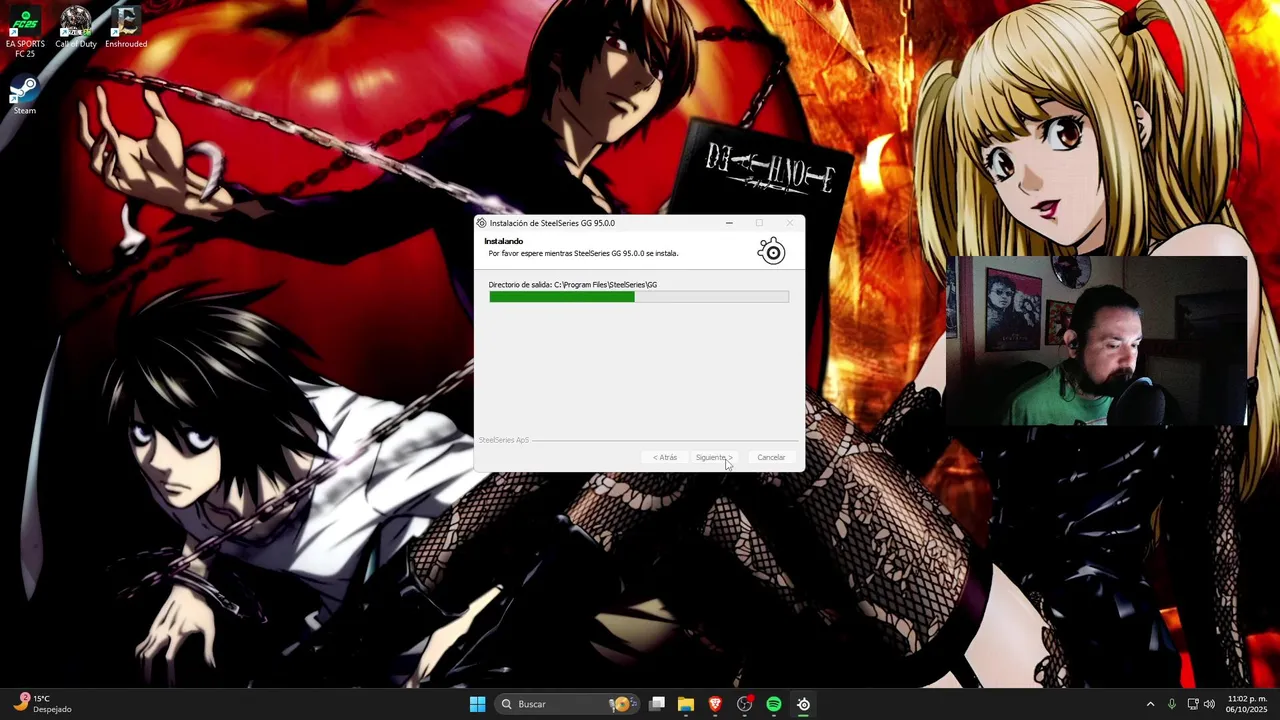
Task: Click the 'Por favor espere mientras' message
Action: click(x=583, y=253)
